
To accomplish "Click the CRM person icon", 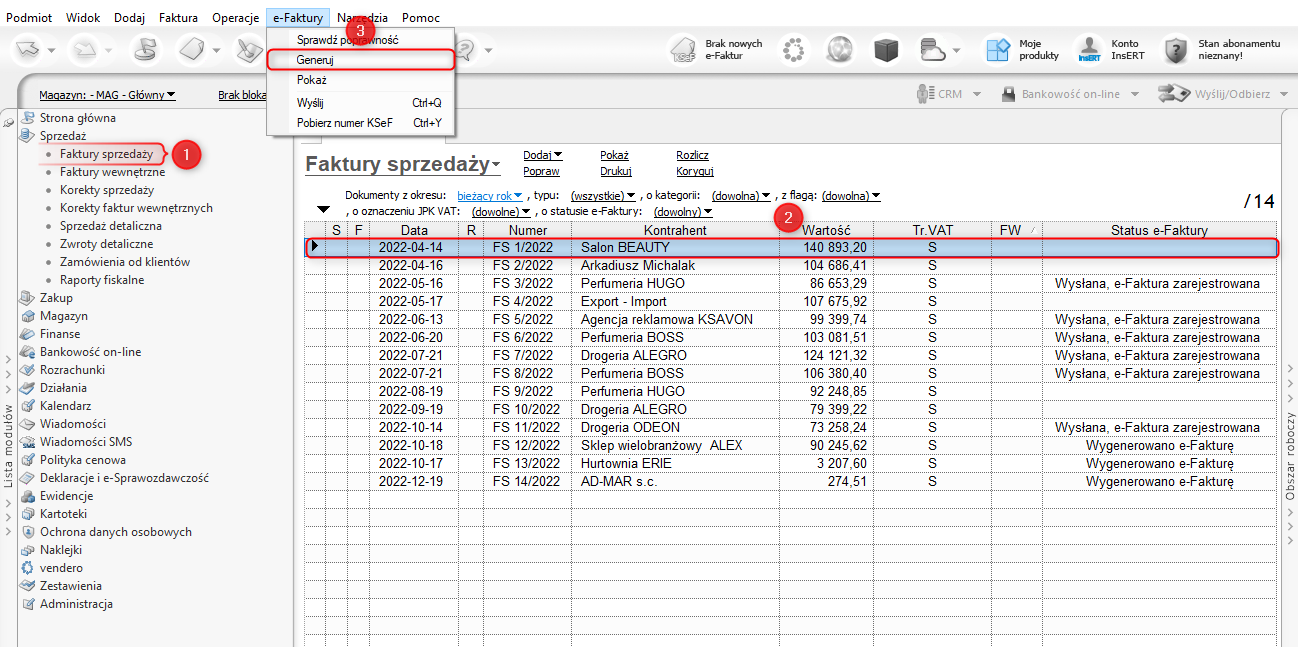I will [x=925, y=94].
